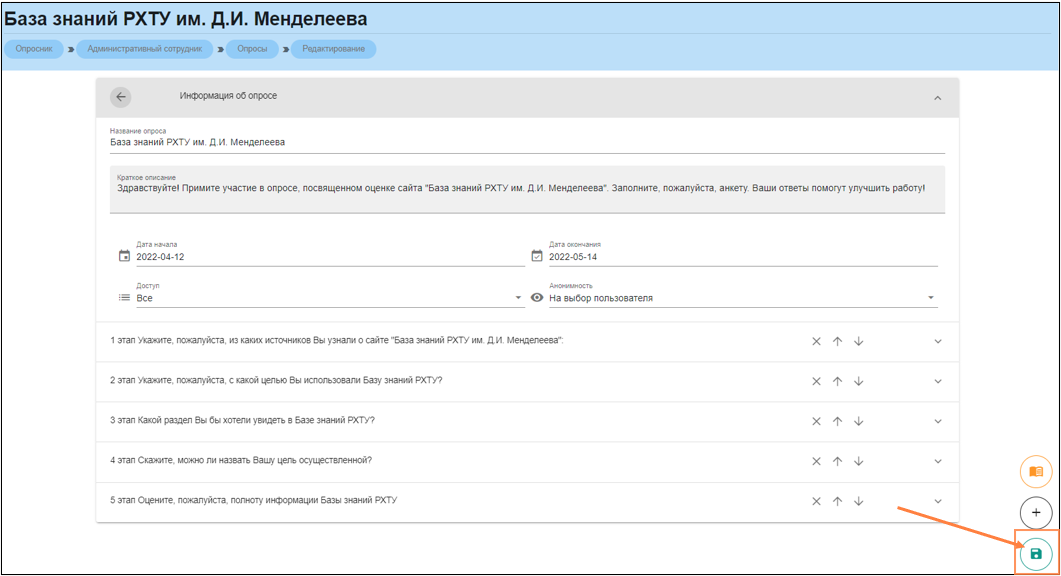Open Административный сотрудник breadcrumb
Screen dimensions: 1061x576
(145, 49)
